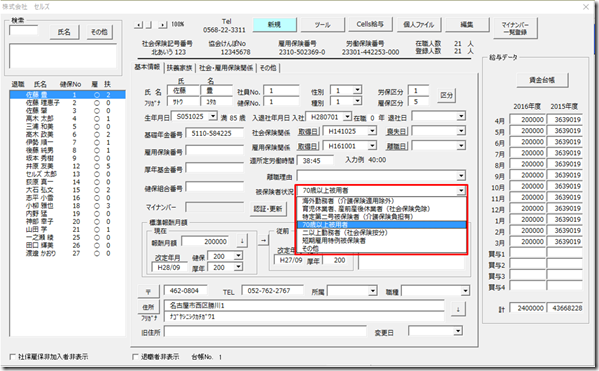Select employee セルズ 太郎 in list
Viewport: 599px width, 371px height.
[67, 174]
